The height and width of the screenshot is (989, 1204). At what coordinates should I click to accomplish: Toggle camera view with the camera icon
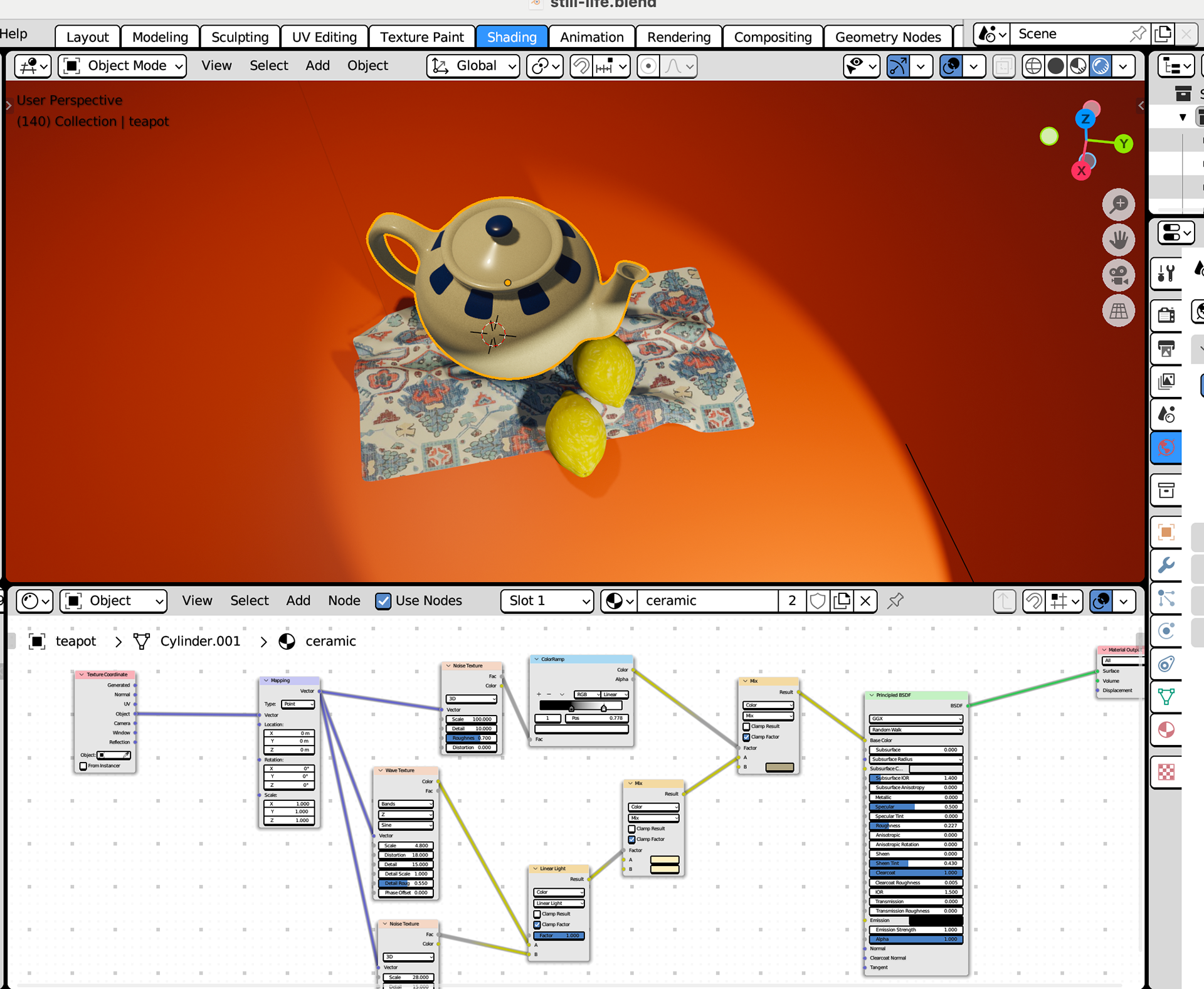pyautogui.click(x=1119, y=275)
